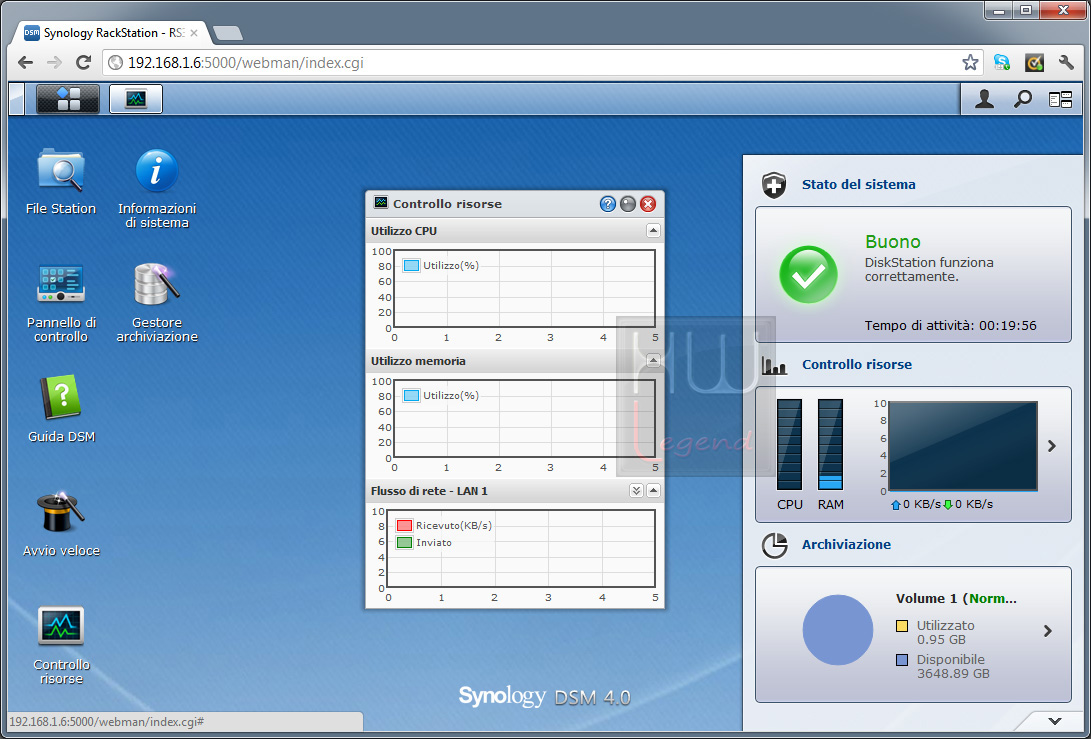Click the browser back button
This screenshot has width=1091, height=739.
pos(26,63)
